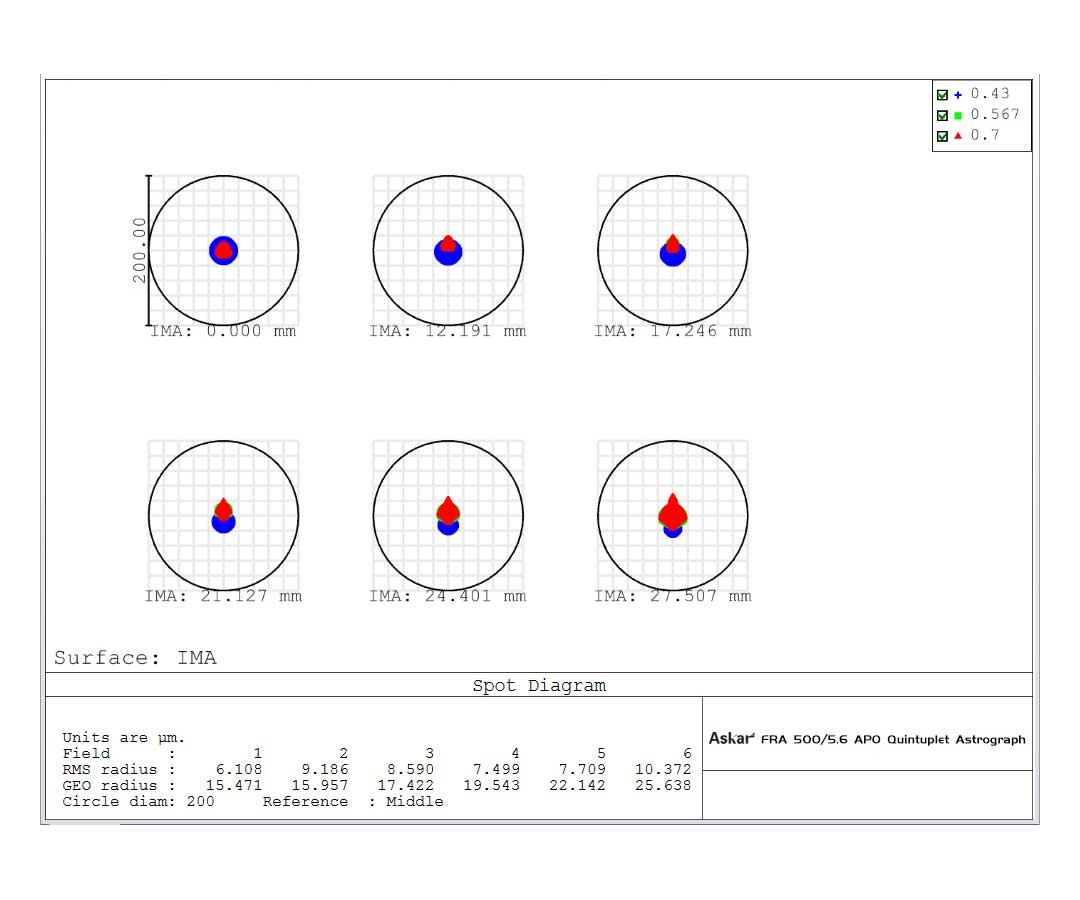1080x900 pixels.
Task: Select the spot at IMA 21.127 mm
Action: 223,516
